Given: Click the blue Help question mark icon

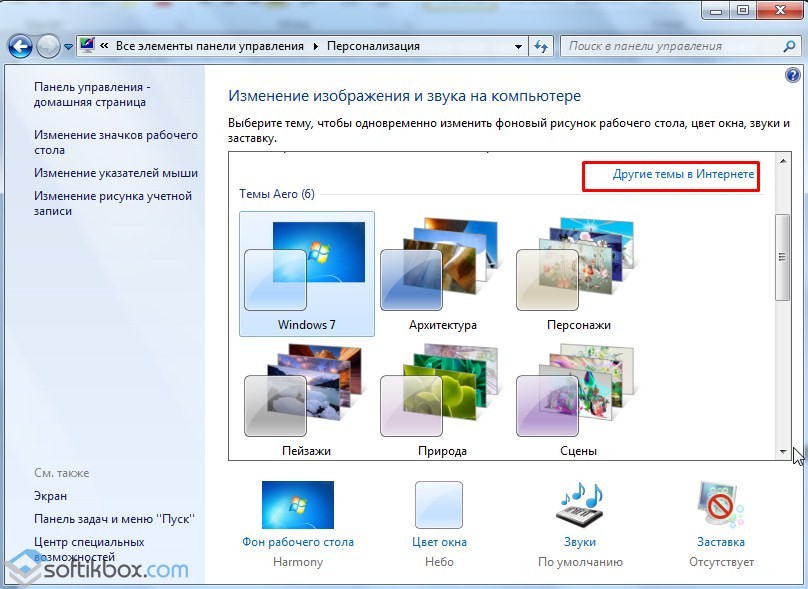Looking at the screenshot, I should click(793, 75).
